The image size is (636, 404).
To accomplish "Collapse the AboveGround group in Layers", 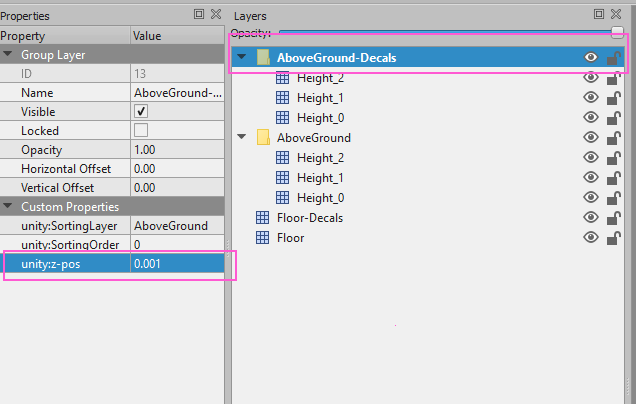I will [x=242, y=137].
